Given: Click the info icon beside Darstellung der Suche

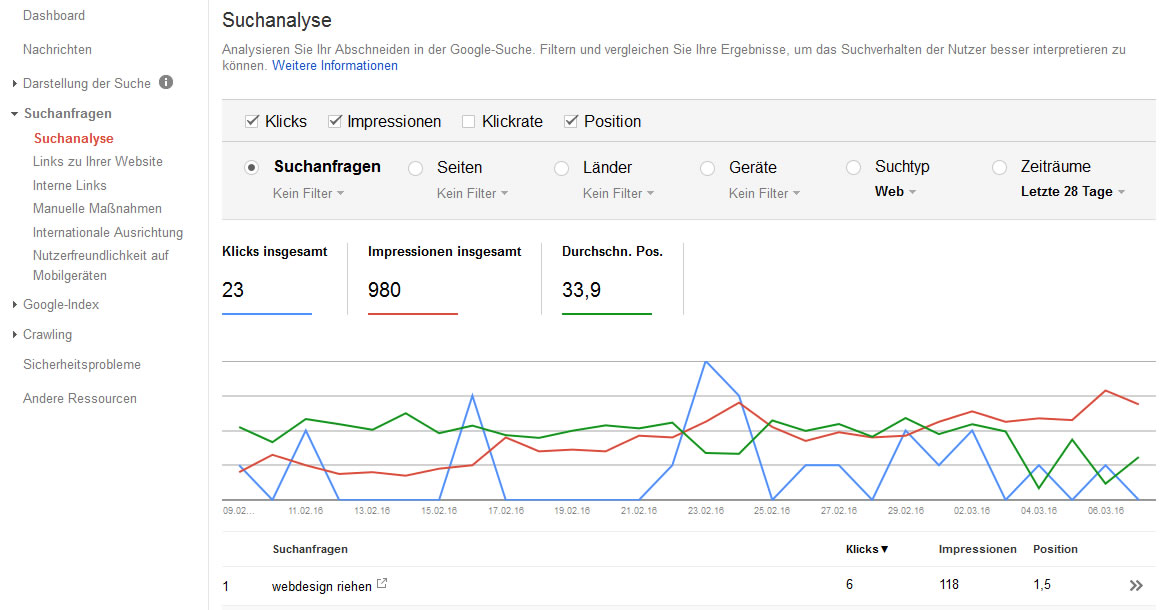Looking at the screenshot, I should [x=166, y=83].
